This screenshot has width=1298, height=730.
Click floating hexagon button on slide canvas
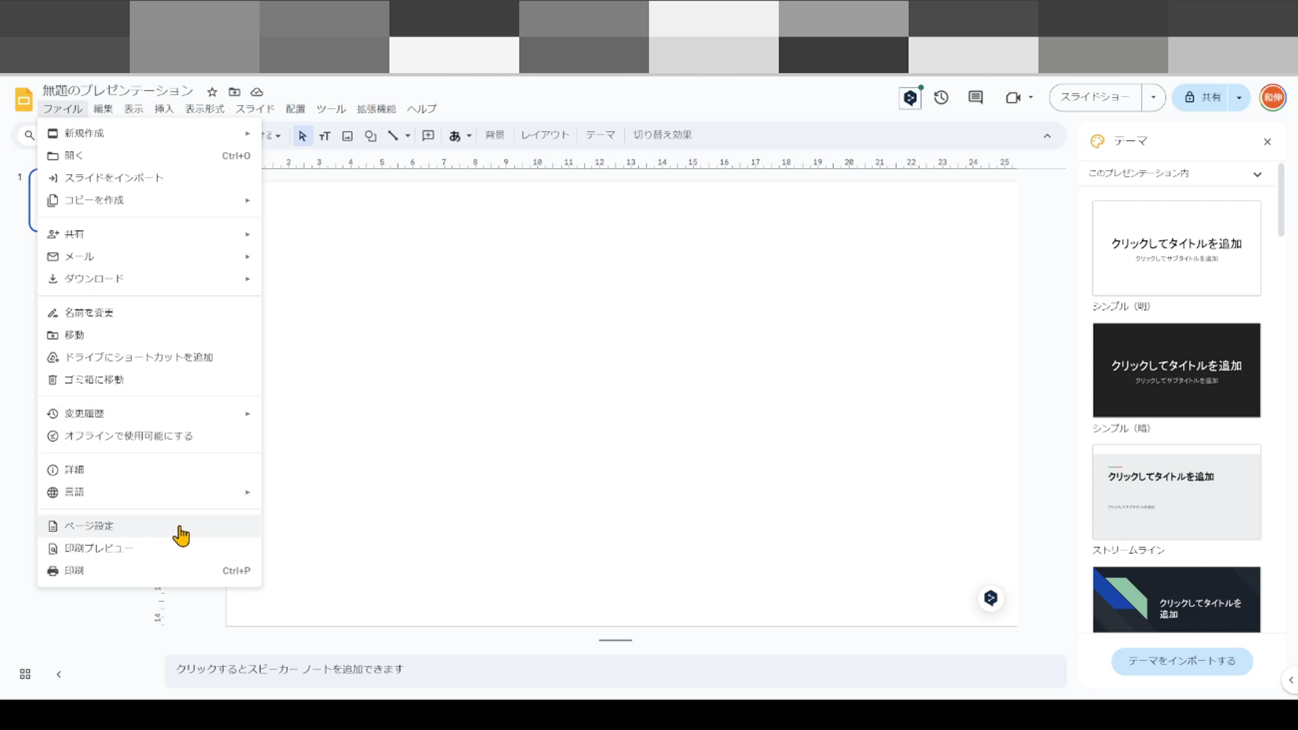pyautogui.click(x=990, y=598)
